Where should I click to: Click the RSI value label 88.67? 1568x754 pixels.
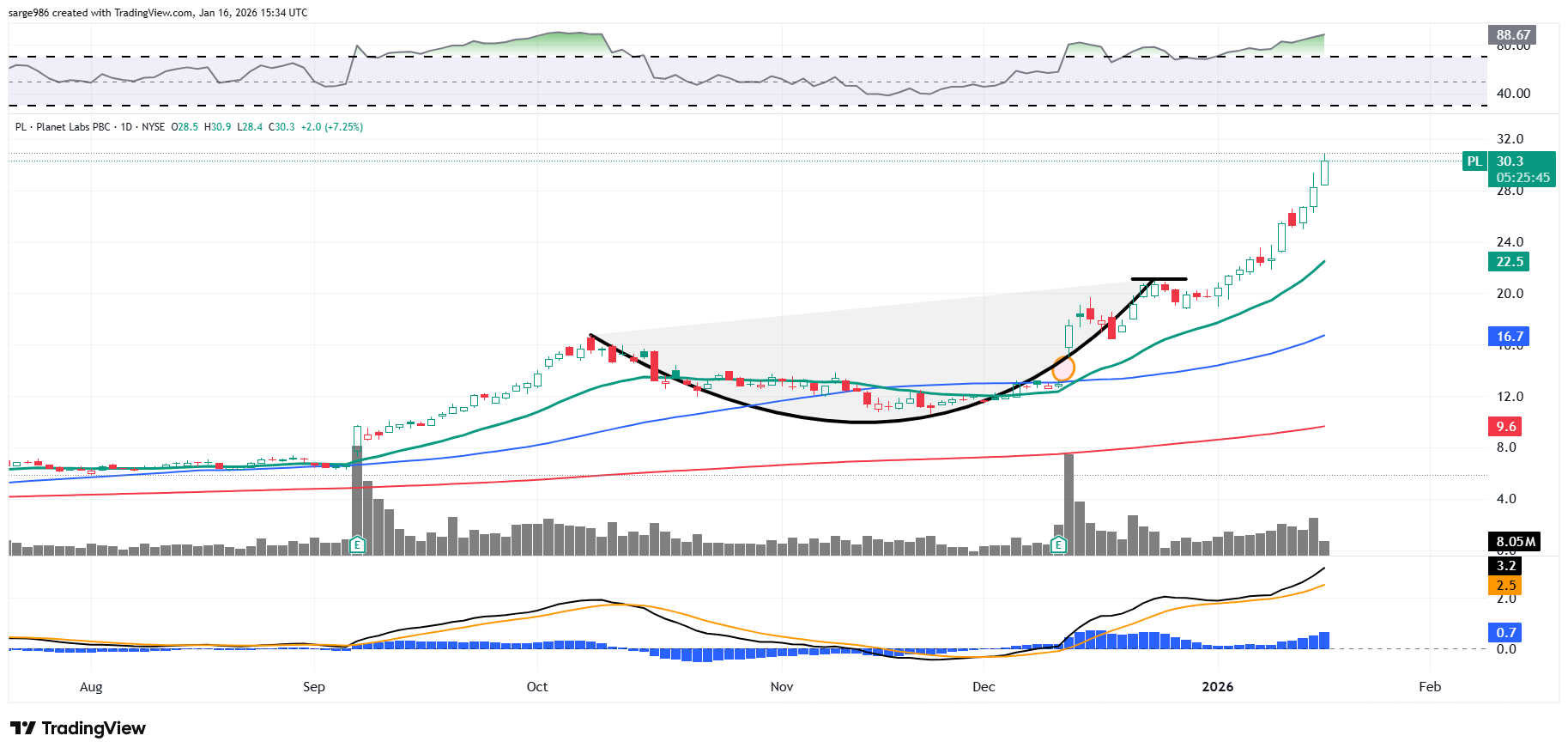(x=1512, y=35)
